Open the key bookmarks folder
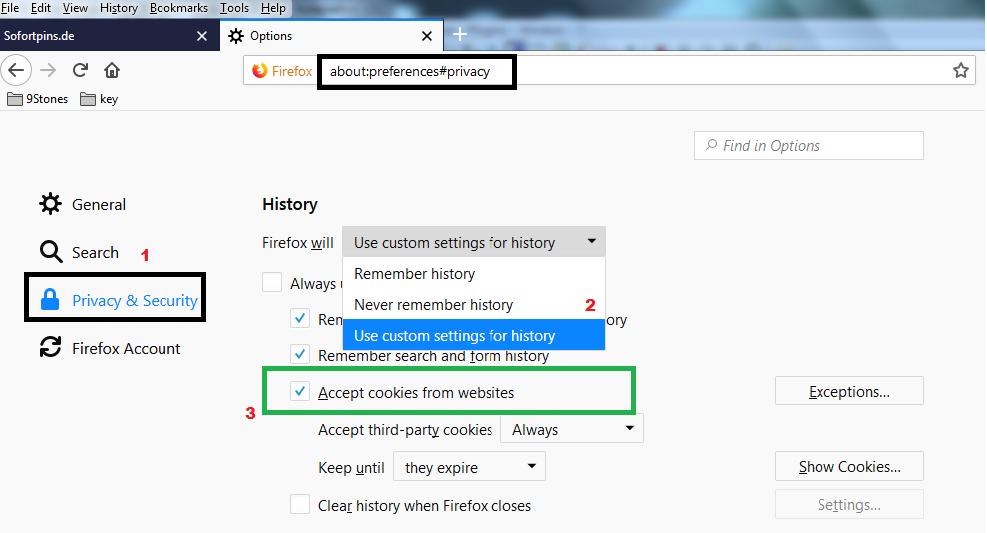 click(99, 99)
